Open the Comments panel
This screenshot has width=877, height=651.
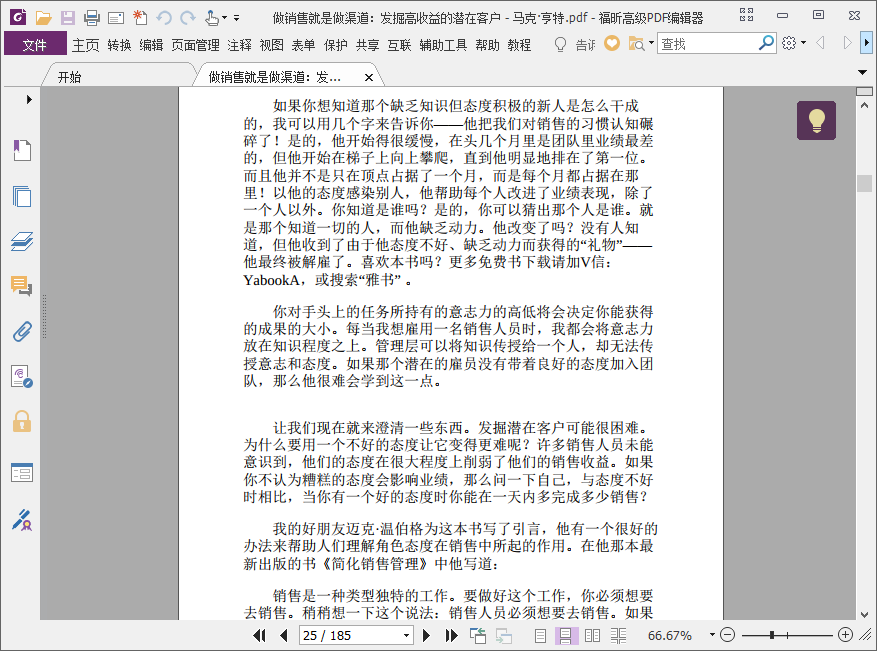click(x=22, y=286)
